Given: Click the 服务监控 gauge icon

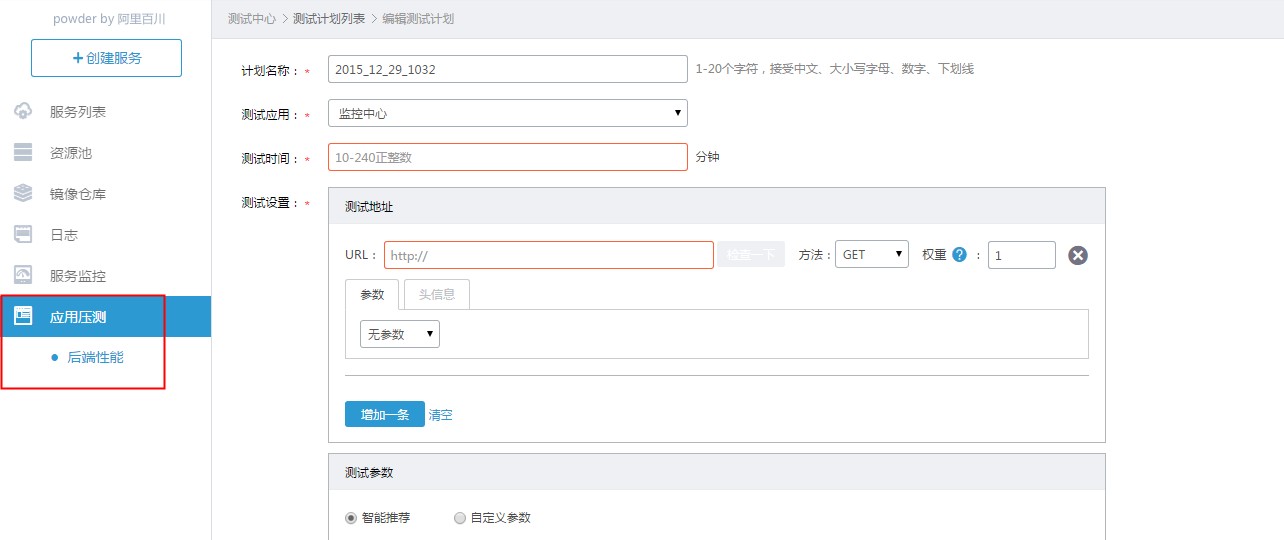Looking at the screenshot, I should click(x=23, y=276).
